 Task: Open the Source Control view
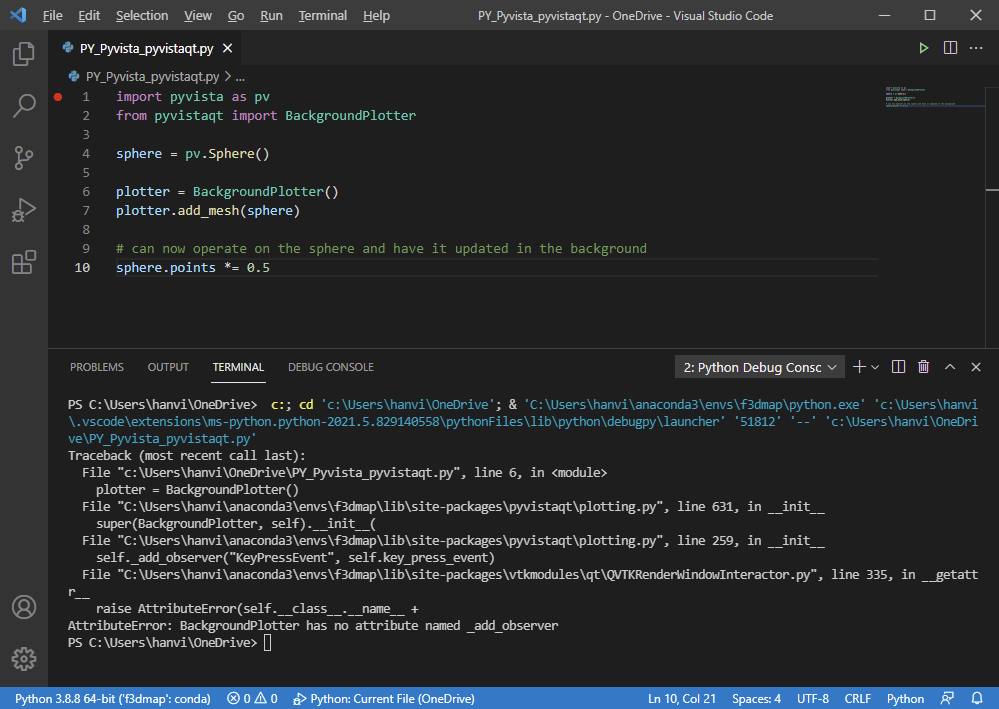click(23, 158)
